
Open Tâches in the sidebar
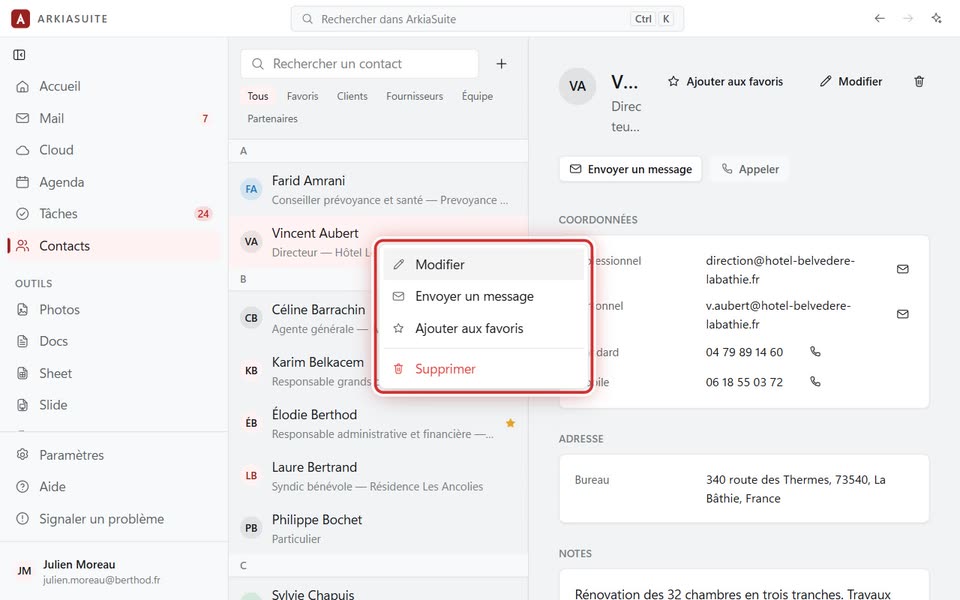(x=114, y=214)
